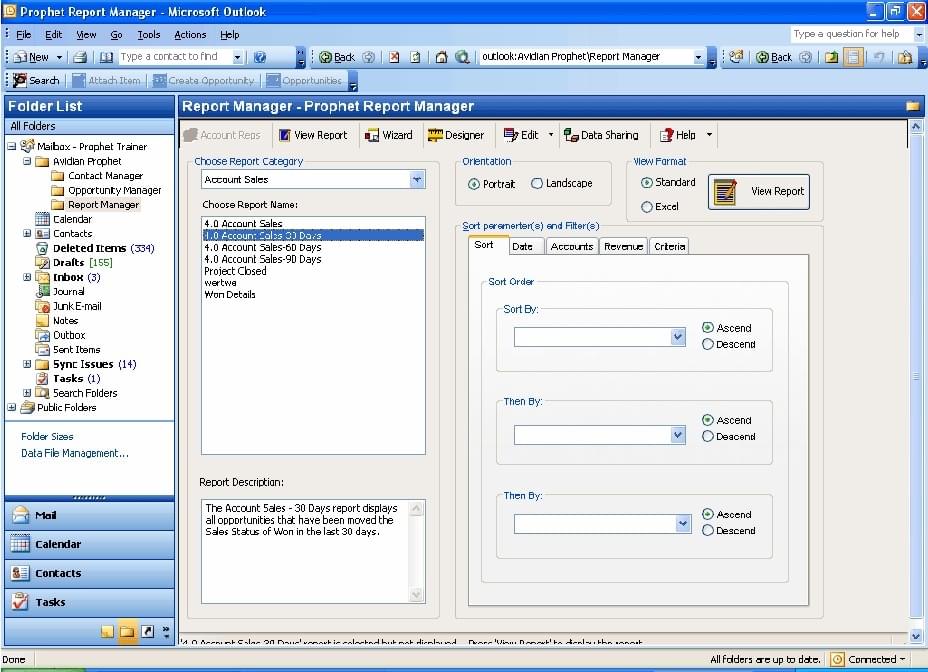Image resolution: width=928 pixels, height=672 pixels.
Task: Click the New mail toolbar button
Action: click(33, 57)
